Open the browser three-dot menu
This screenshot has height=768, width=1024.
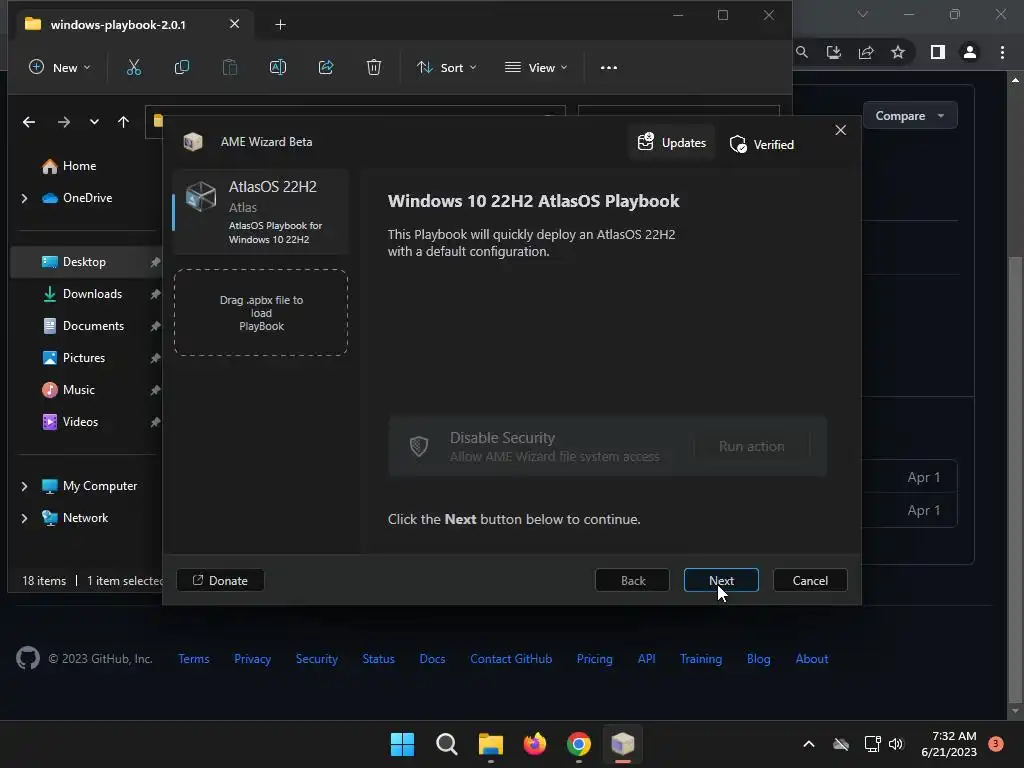pos(1002,52)
